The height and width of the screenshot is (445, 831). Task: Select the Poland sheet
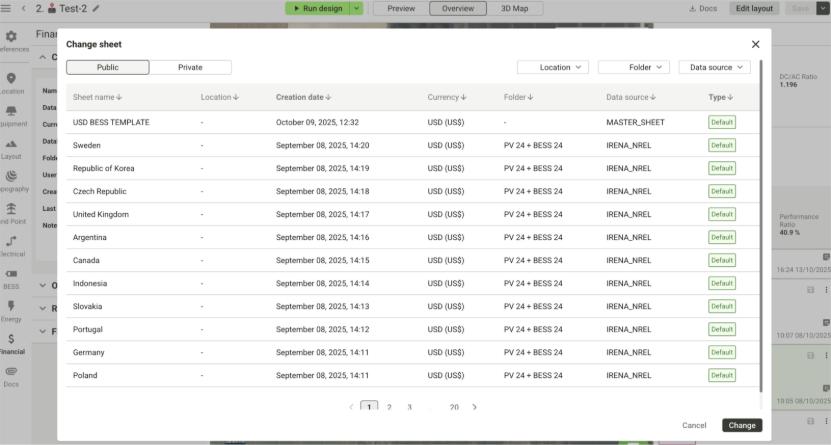pos(412,376)
